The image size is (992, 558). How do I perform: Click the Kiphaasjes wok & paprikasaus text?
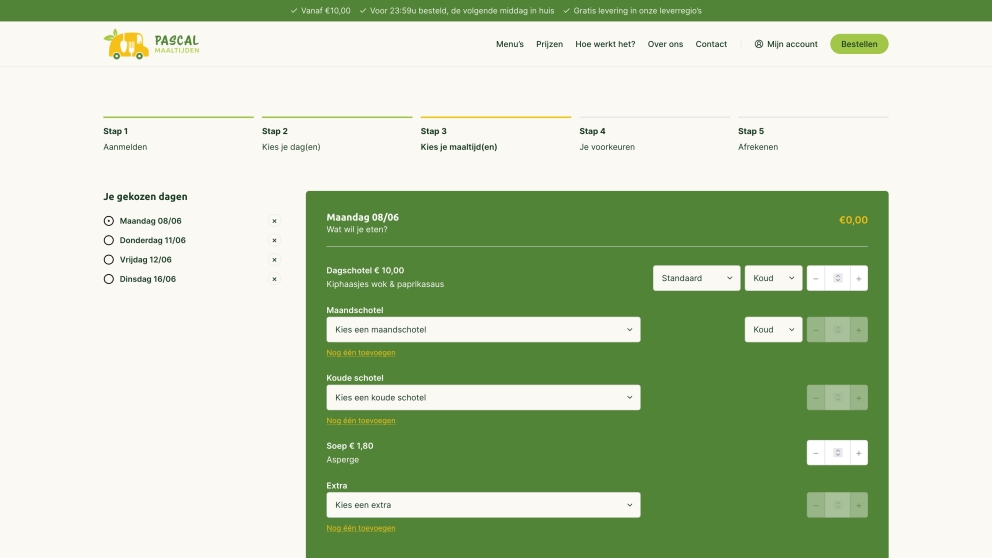pos(385,285)
